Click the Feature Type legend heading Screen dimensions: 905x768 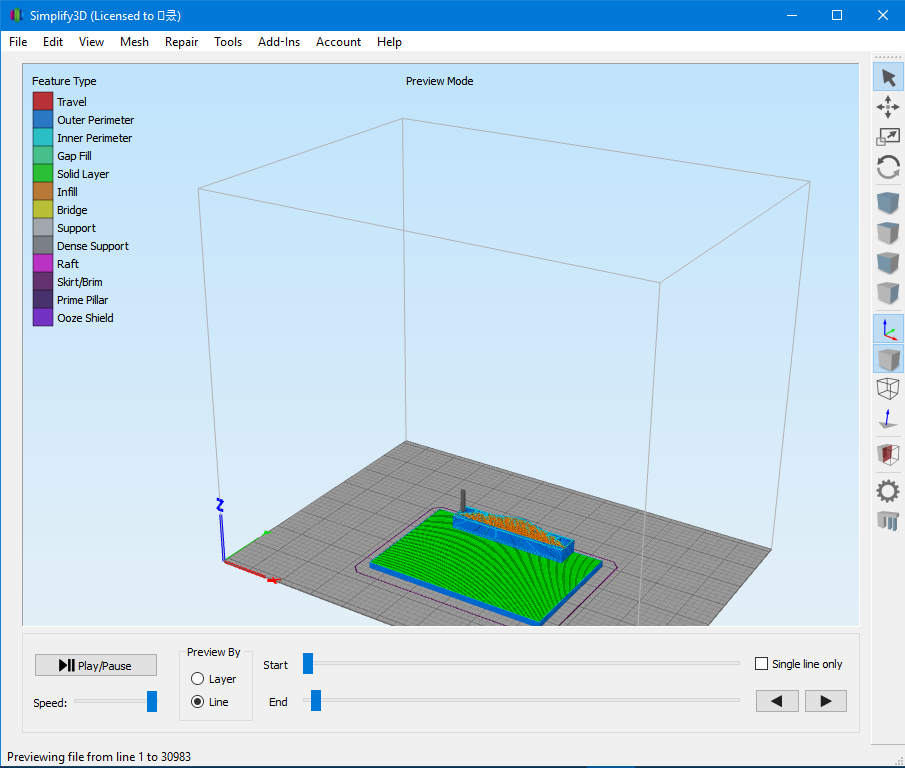(64, 81)
